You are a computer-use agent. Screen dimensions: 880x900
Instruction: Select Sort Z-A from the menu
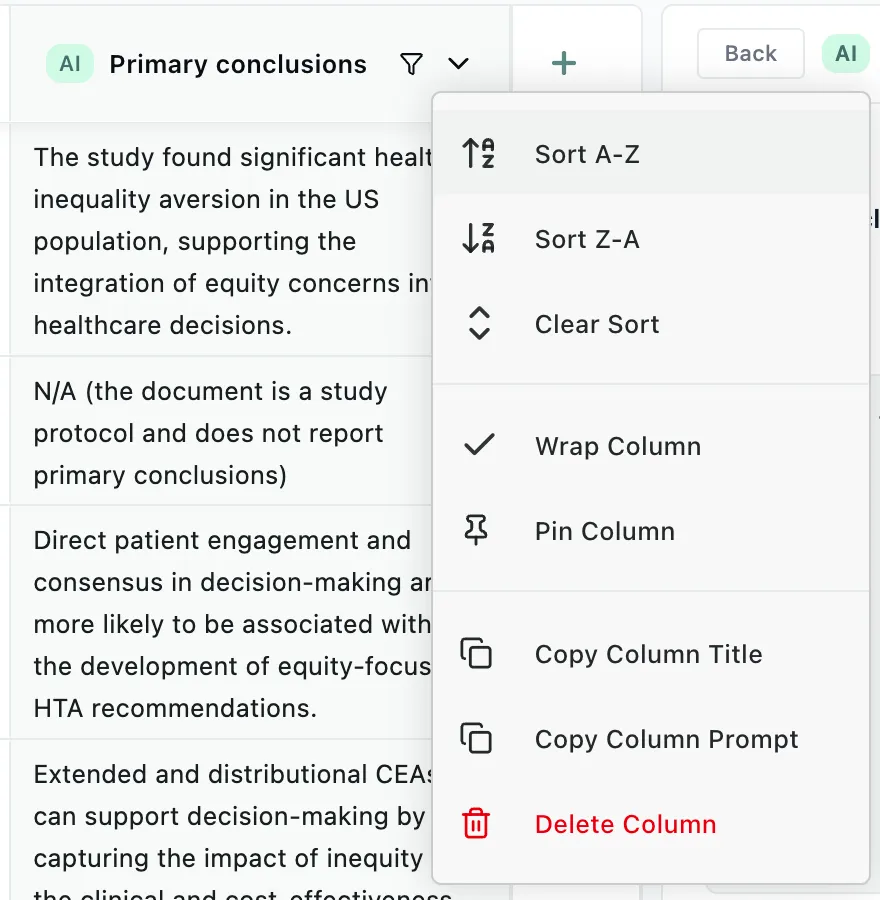tap(651, 239)
